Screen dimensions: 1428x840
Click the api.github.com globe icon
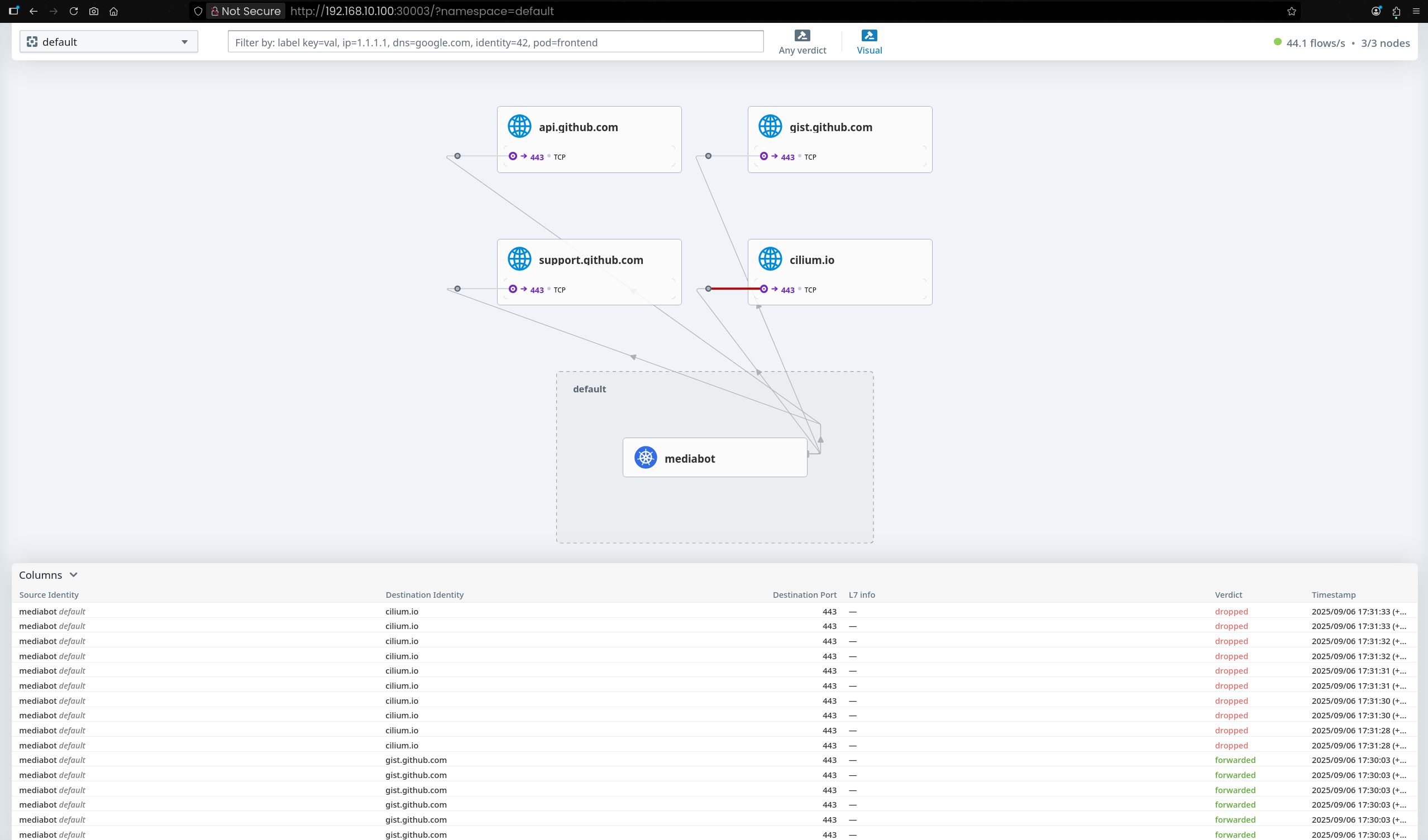click(519, 126)
